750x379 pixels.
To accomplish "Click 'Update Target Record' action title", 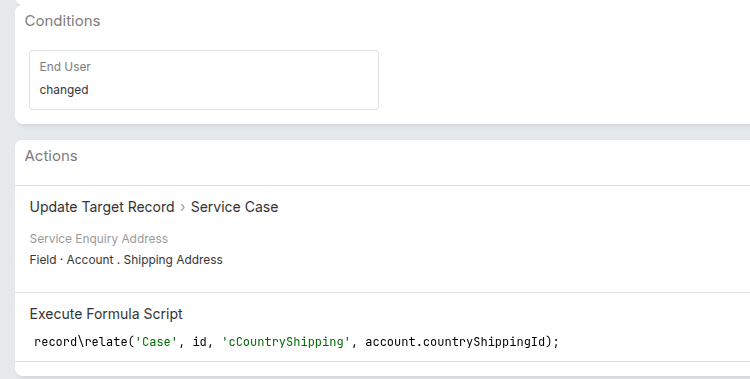I will point(102,207).
